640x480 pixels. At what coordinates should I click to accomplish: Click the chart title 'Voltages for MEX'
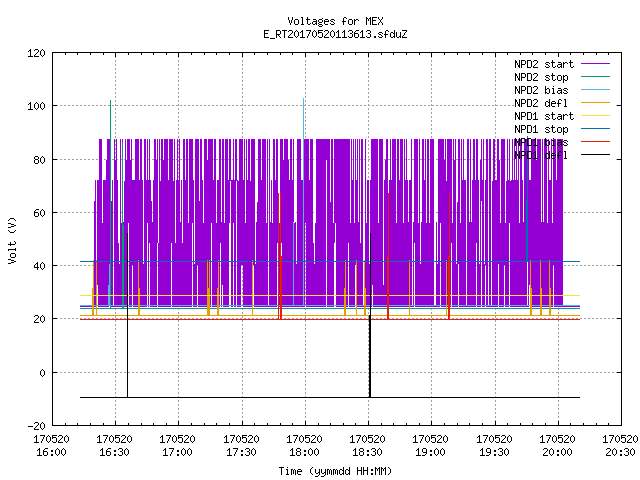point(335,21)
